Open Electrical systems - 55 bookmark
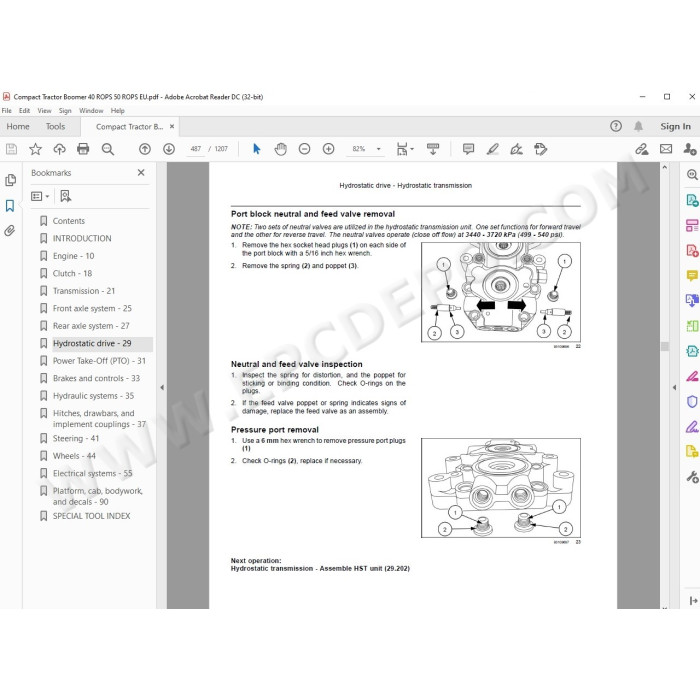This screenshot has height=700, width=700. [x=92, y=473]
